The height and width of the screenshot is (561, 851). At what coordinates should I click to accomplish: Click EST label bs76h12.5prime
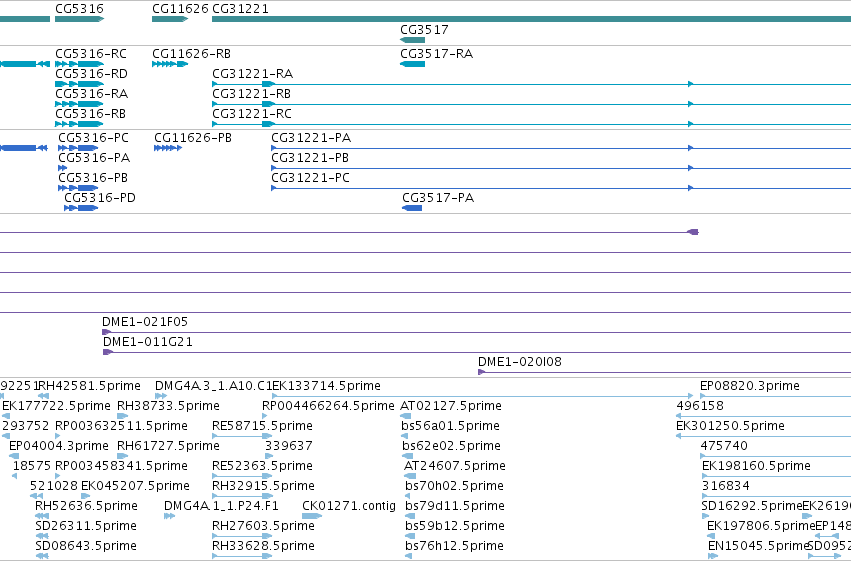[x=454, y=546]
